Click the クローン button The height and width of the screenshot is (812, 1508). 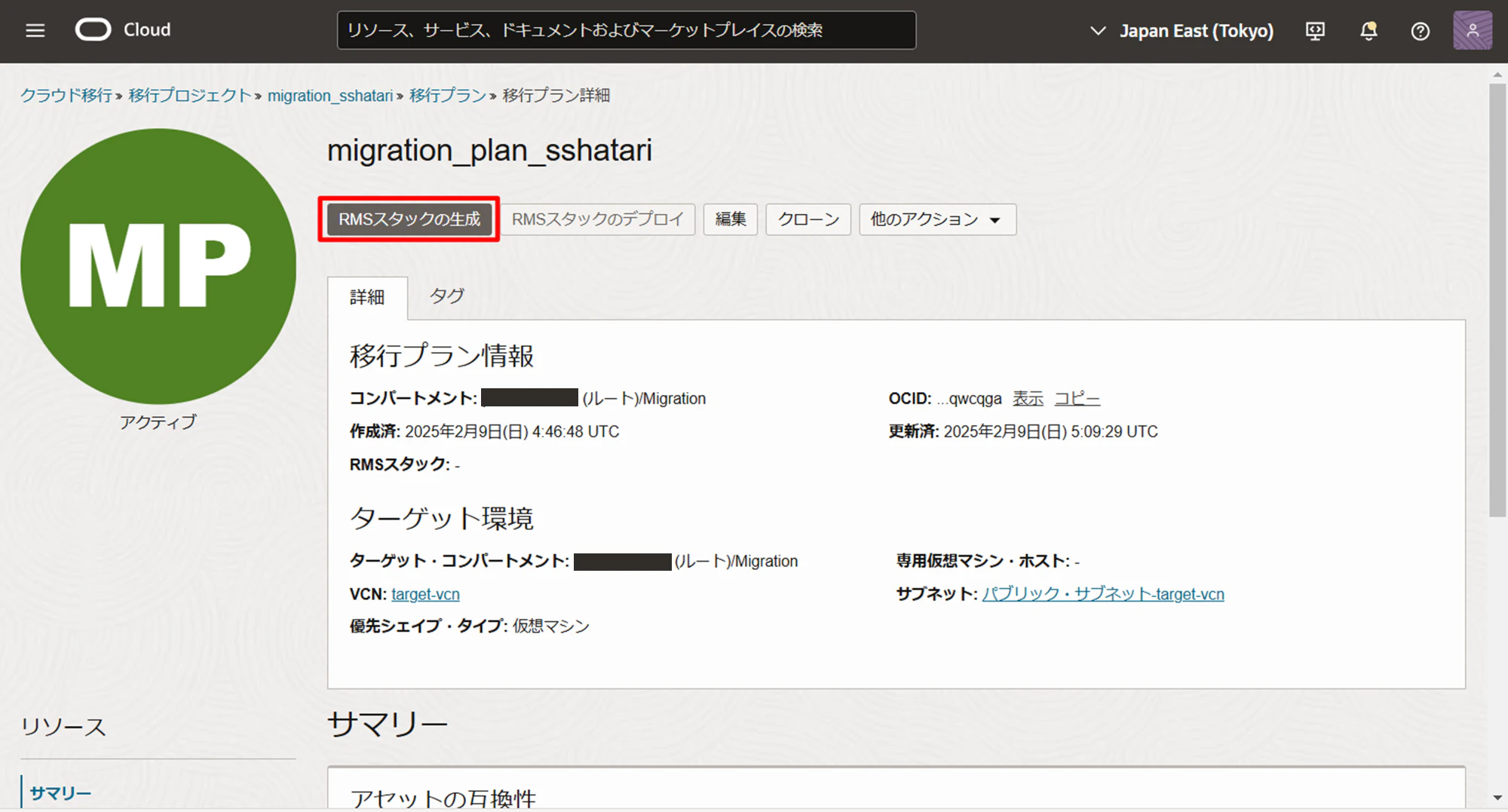808,219
